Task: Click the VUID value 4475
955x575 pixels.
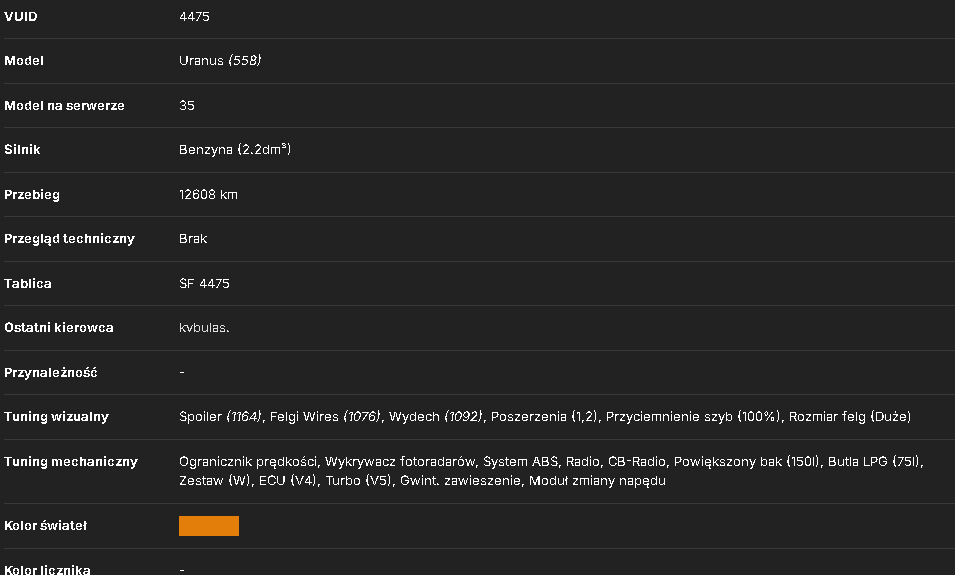Action: pyautogui.click(x=194, y=16)
